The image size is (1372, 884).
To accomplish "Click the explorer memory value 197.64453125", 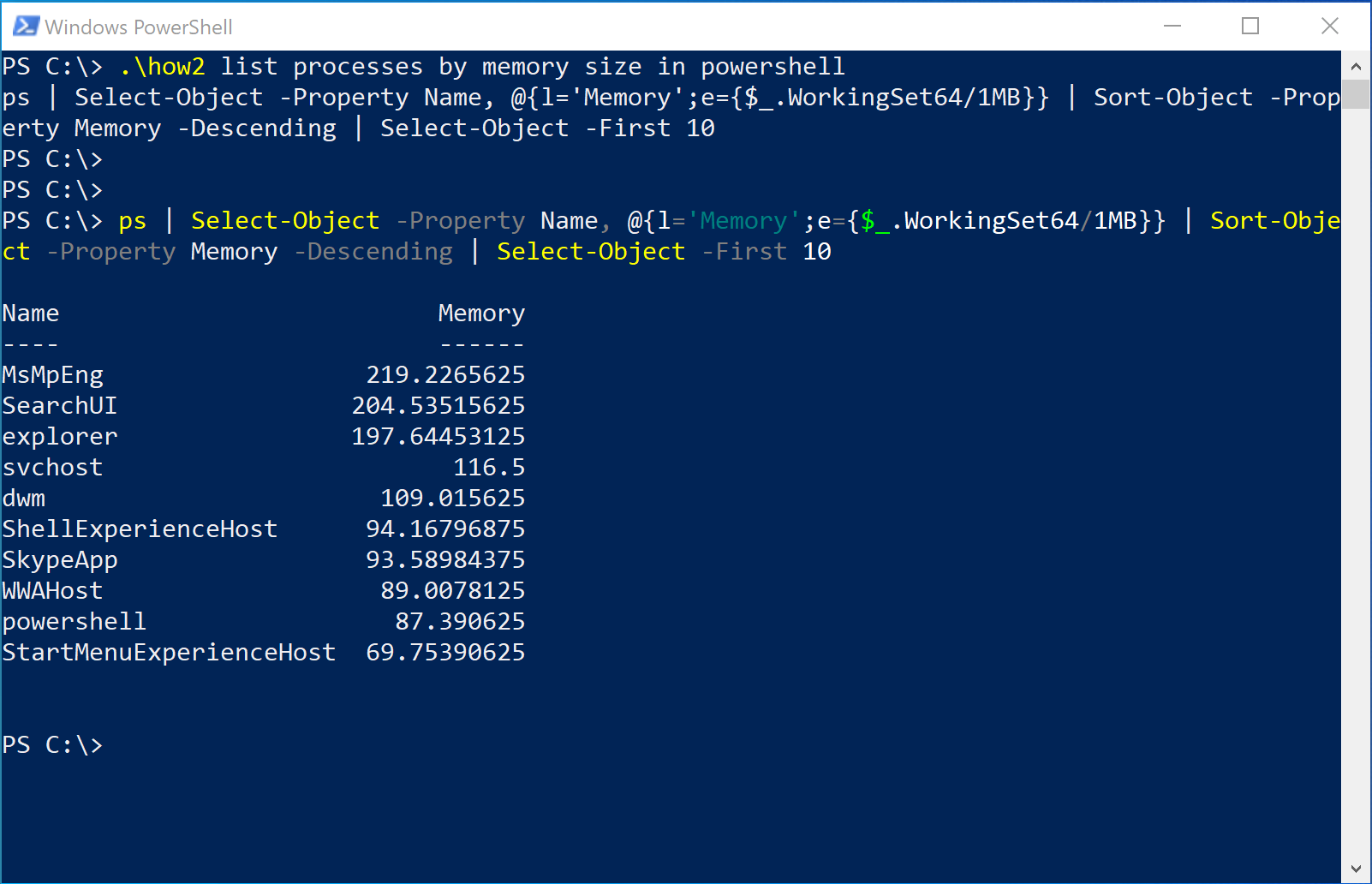I will 438,437.
